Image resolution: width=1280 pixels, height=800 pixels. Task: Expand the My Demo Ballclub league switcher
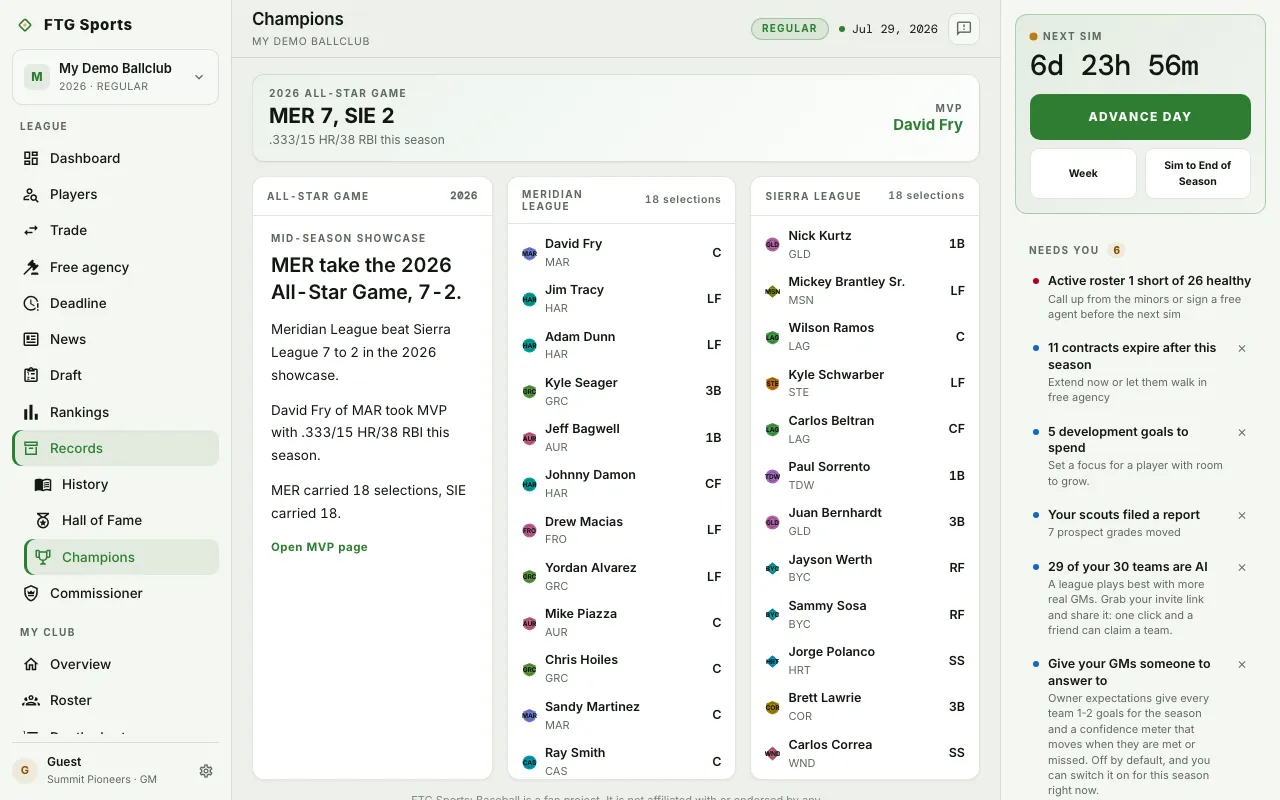[115, 77]
